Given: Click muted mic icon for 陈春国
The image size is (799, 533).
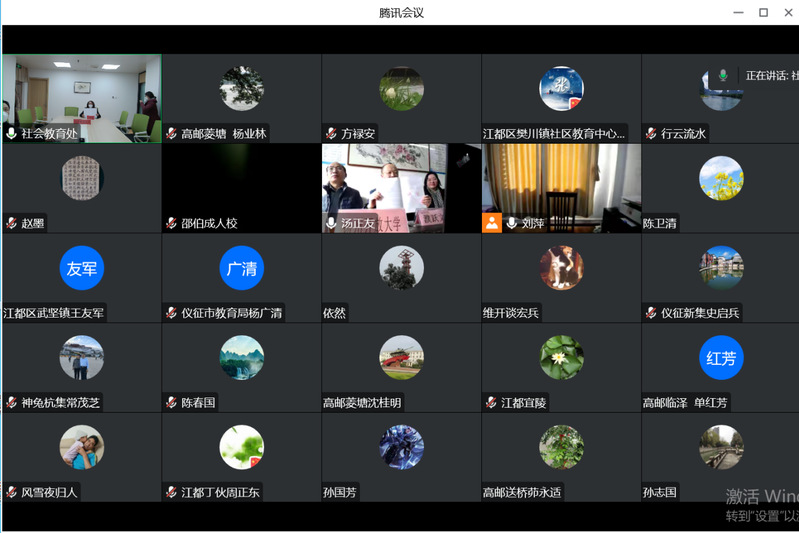Looking at the screenshot, I should point(172,403).
